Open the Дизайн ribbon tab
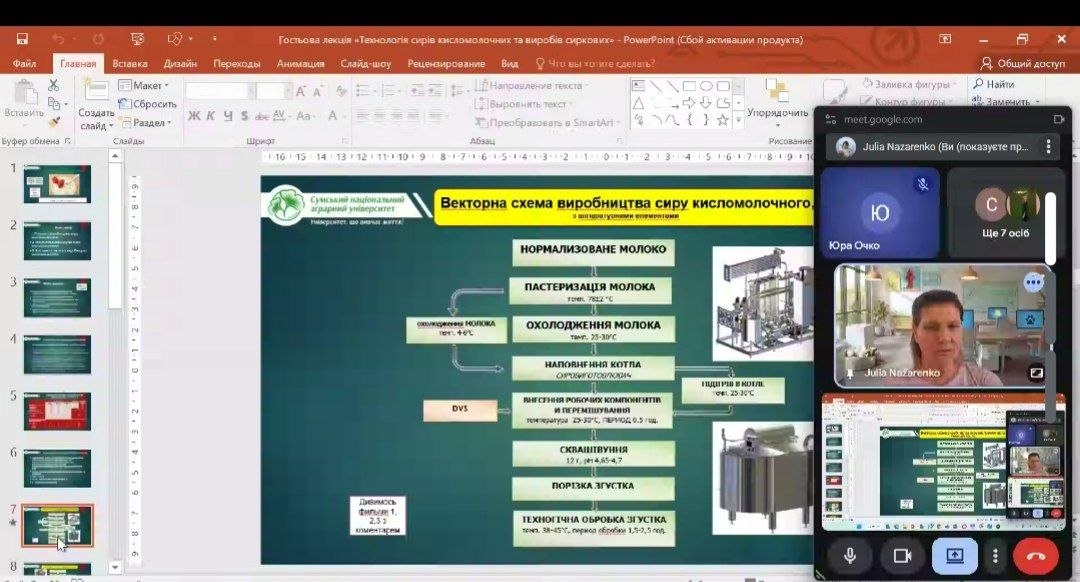This screenshot has width=1080, height=582. click(180, 63)
